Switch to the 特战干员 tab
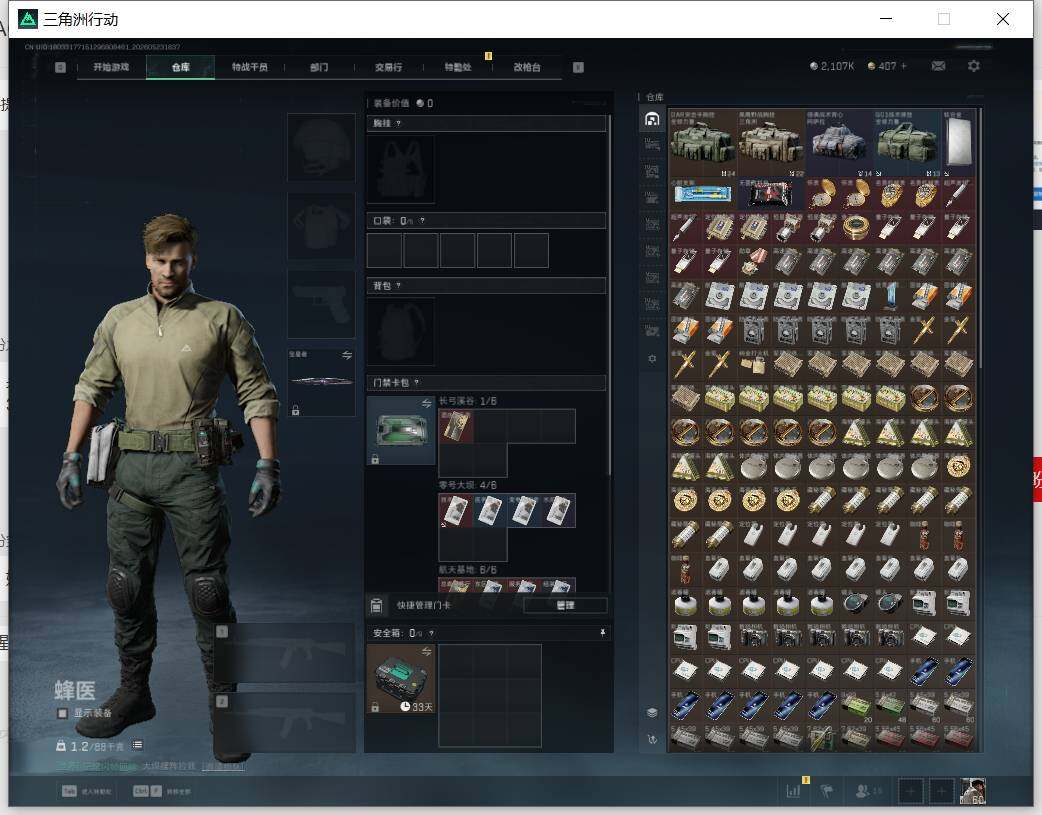 click(x=249, y=67)
